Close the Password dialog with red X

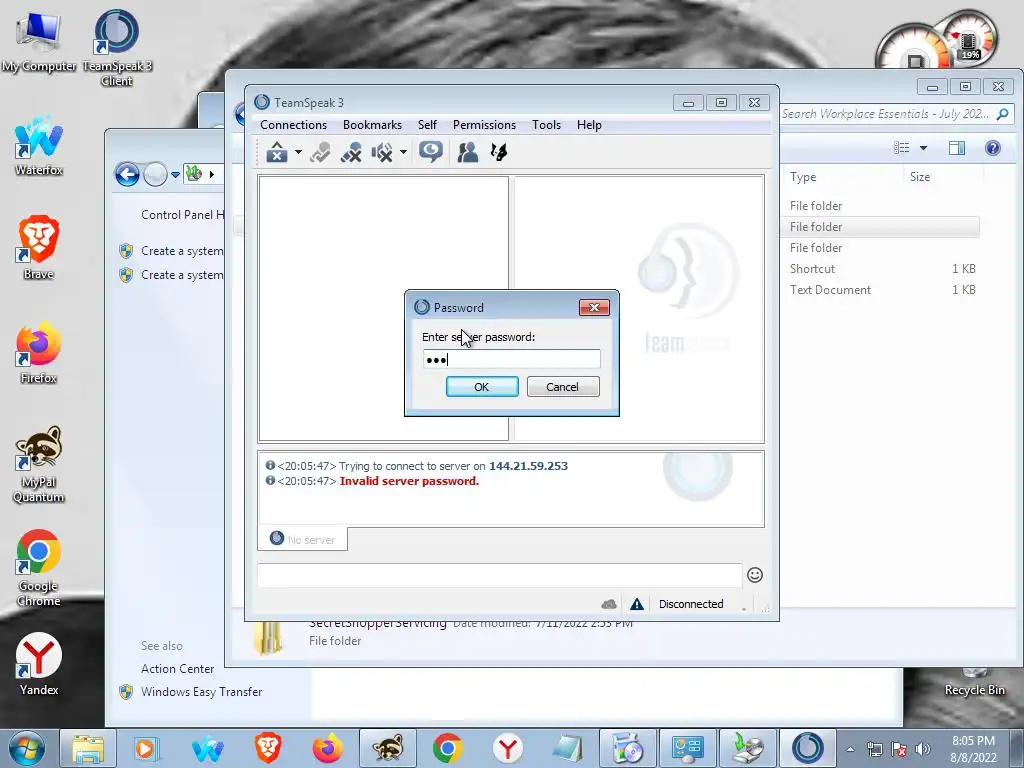click(x=594, y=308)
